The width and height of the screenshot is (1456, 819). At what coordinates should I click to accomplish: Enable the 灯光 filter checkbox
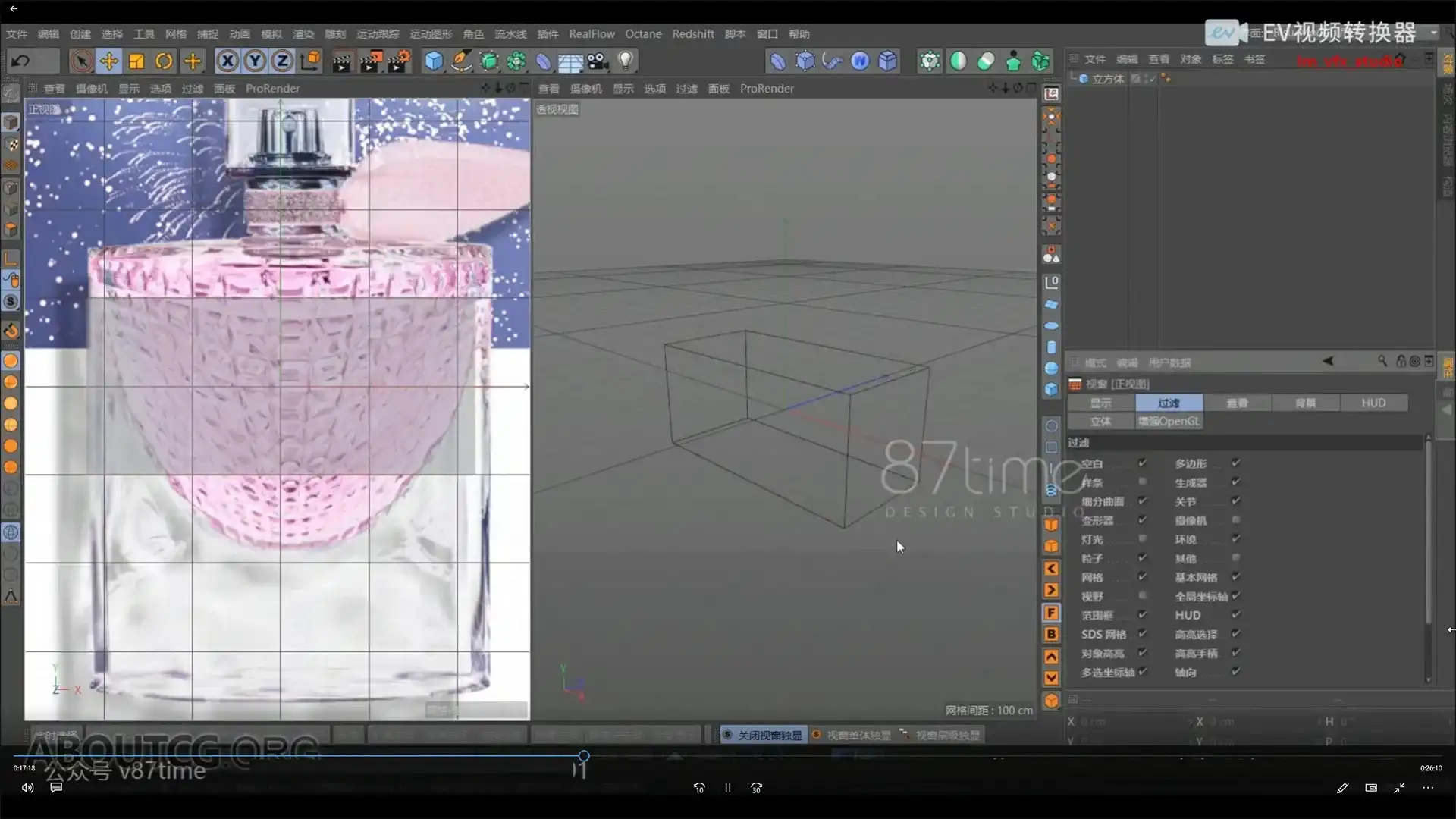[1144, 539]
